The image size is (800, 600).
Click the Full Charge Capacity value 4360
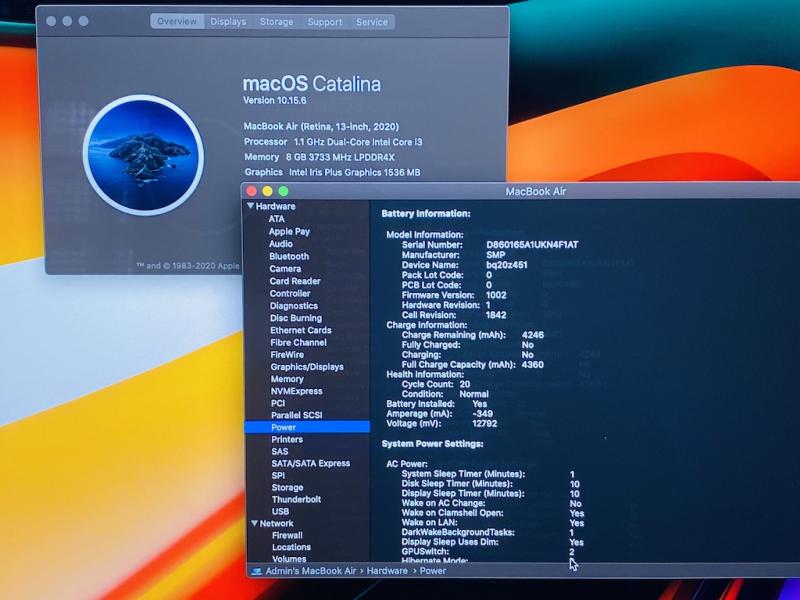pyautogui.click(x=533, y=365)
